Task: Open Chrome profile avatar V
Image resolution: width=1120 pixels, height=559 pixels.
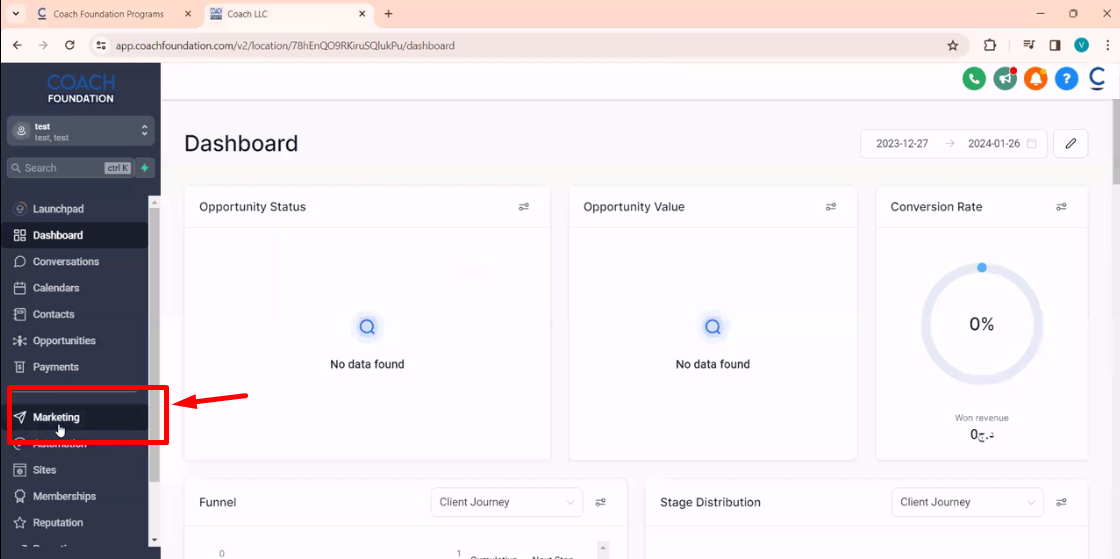Action: coord(1081,45)
